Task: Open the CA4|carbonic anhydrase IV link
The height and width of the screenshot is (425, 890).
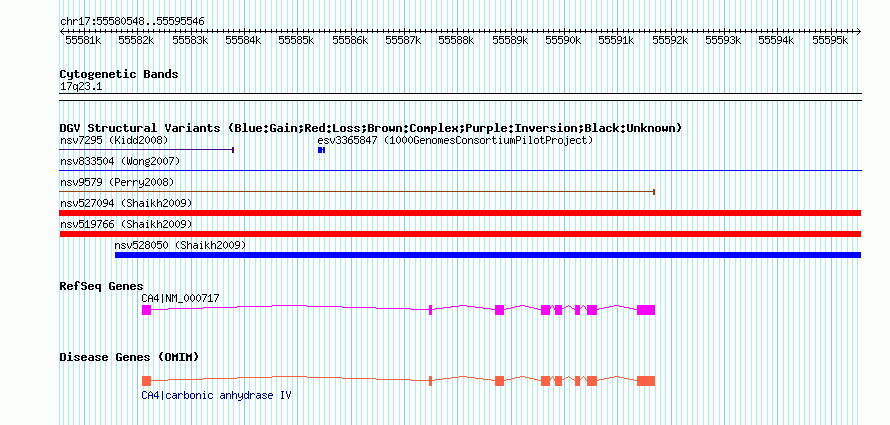Action: (217, 395)
